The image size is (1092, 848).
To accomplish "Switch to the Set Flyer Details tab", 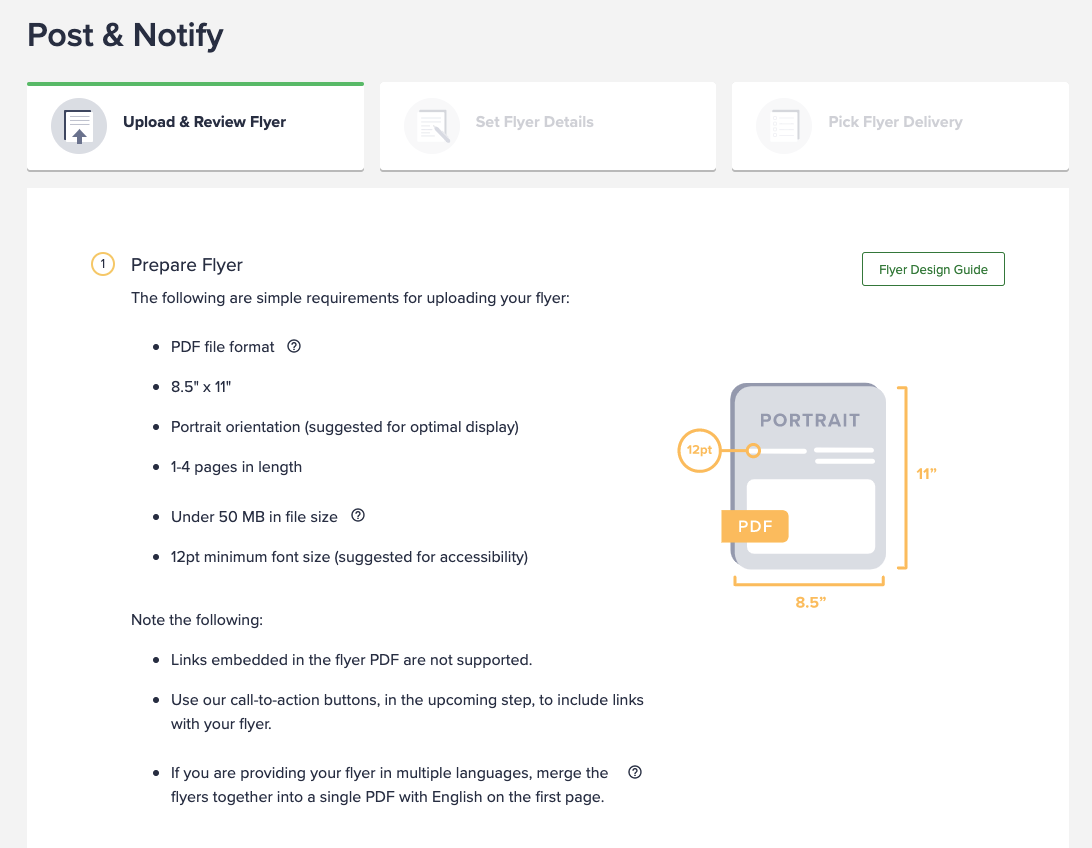I will (x=548, y=126).
